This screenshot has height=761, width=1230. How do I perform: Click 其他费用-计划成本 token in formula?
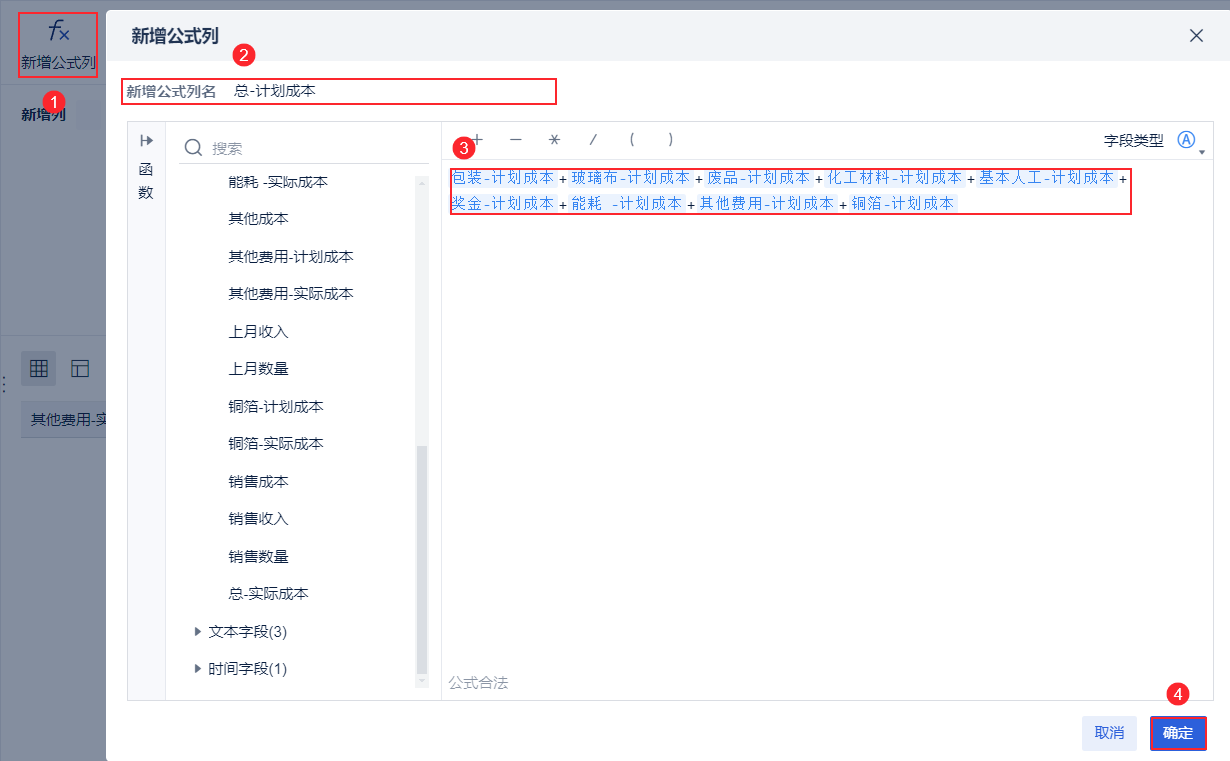click(x=767, y=203)
